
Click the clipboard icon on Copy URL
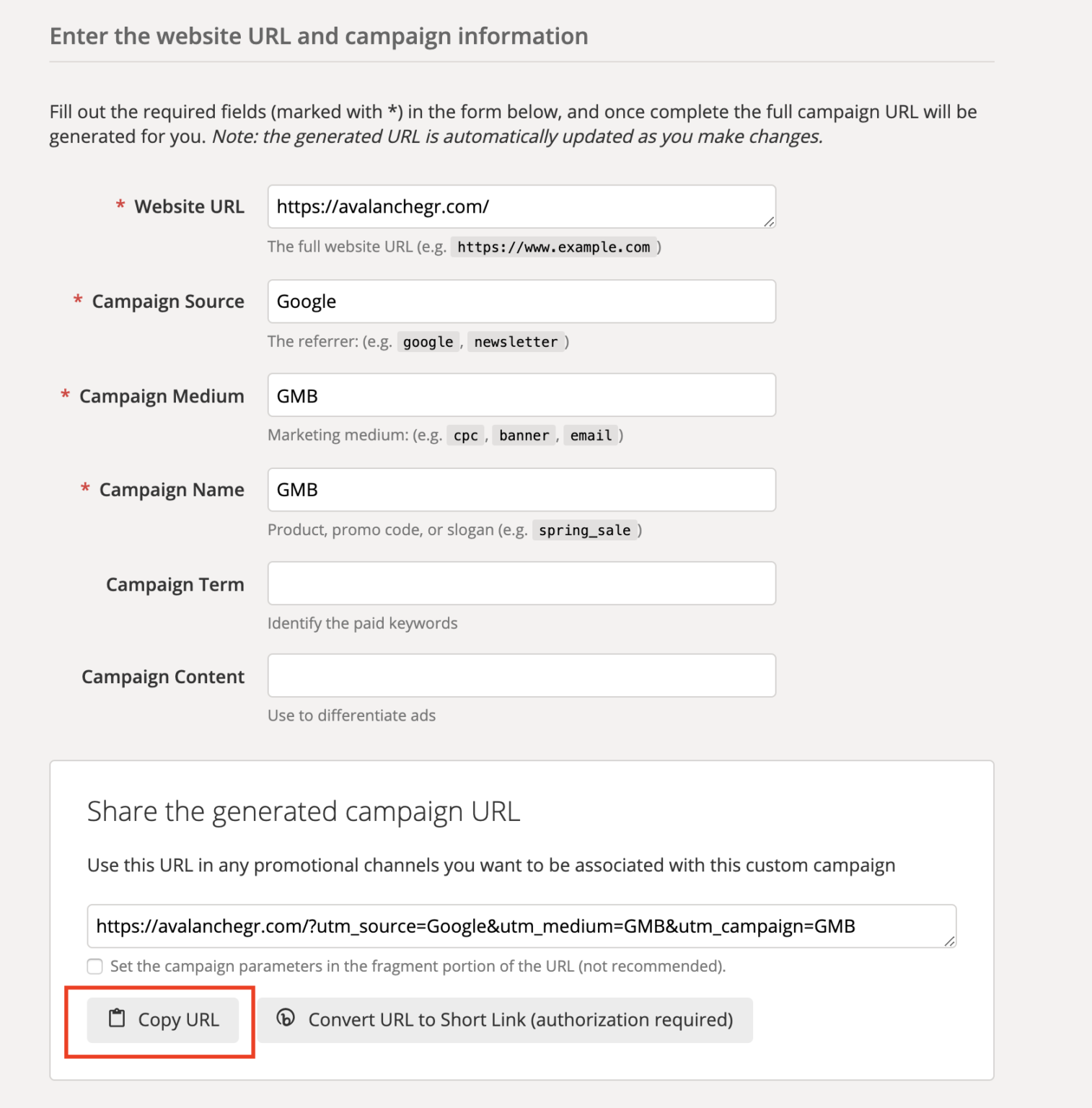point(115,1020)
